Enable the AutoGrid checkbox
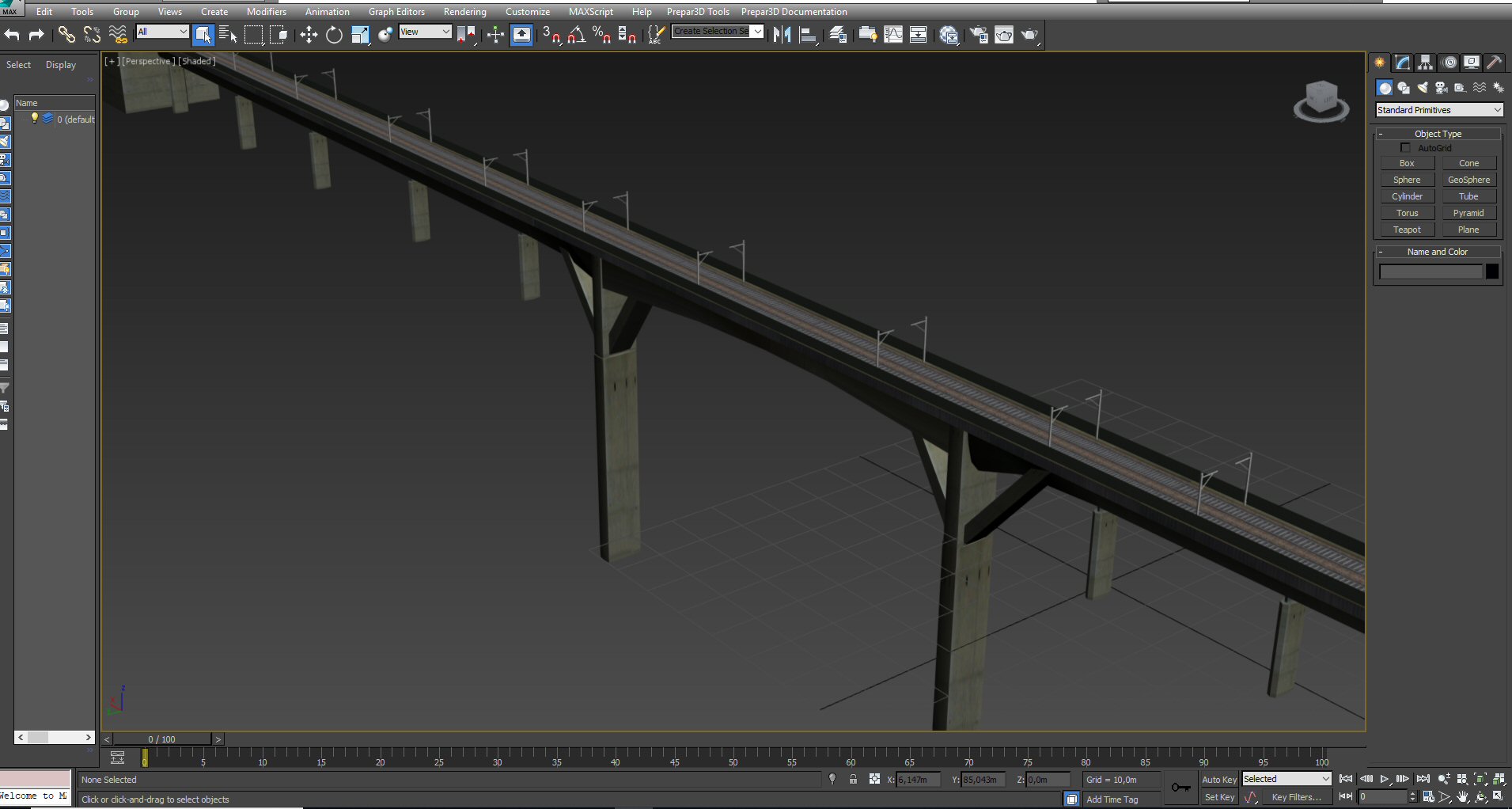Viewport: 1512px width, 809px height. (1405, 148)
